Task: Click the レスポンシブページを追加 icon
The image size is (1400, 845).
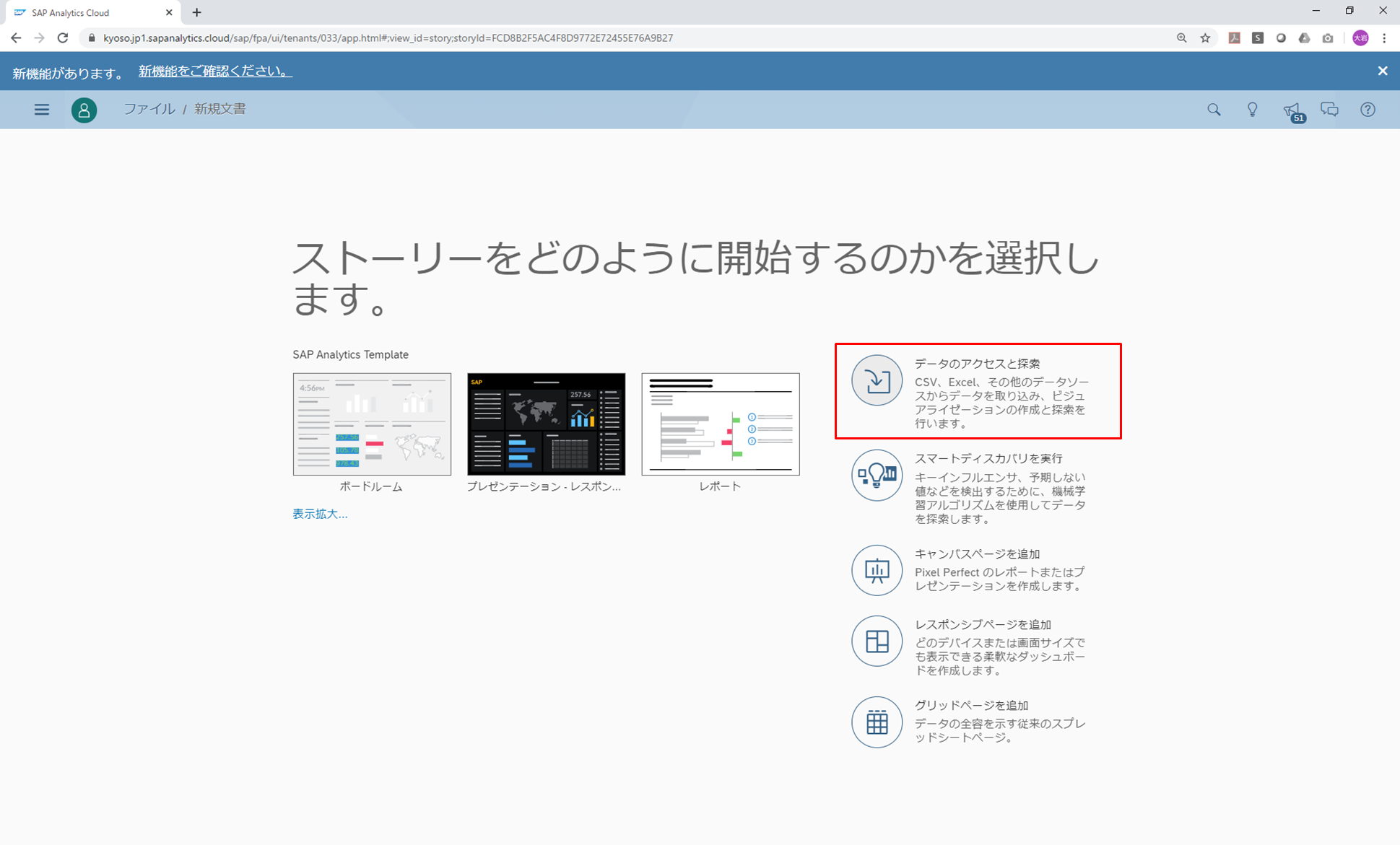Action: click(x=877, y=641)
